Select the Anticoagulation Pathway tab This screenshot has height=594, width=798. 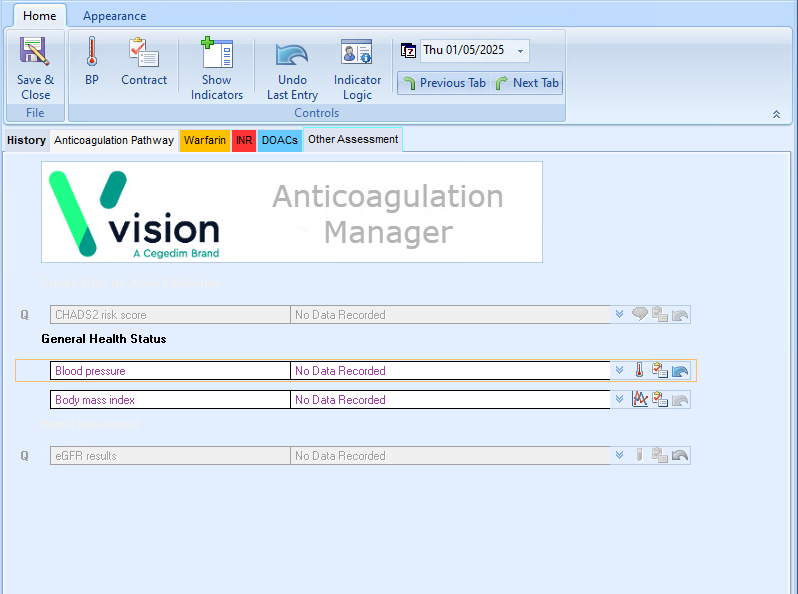click(114, 140)
